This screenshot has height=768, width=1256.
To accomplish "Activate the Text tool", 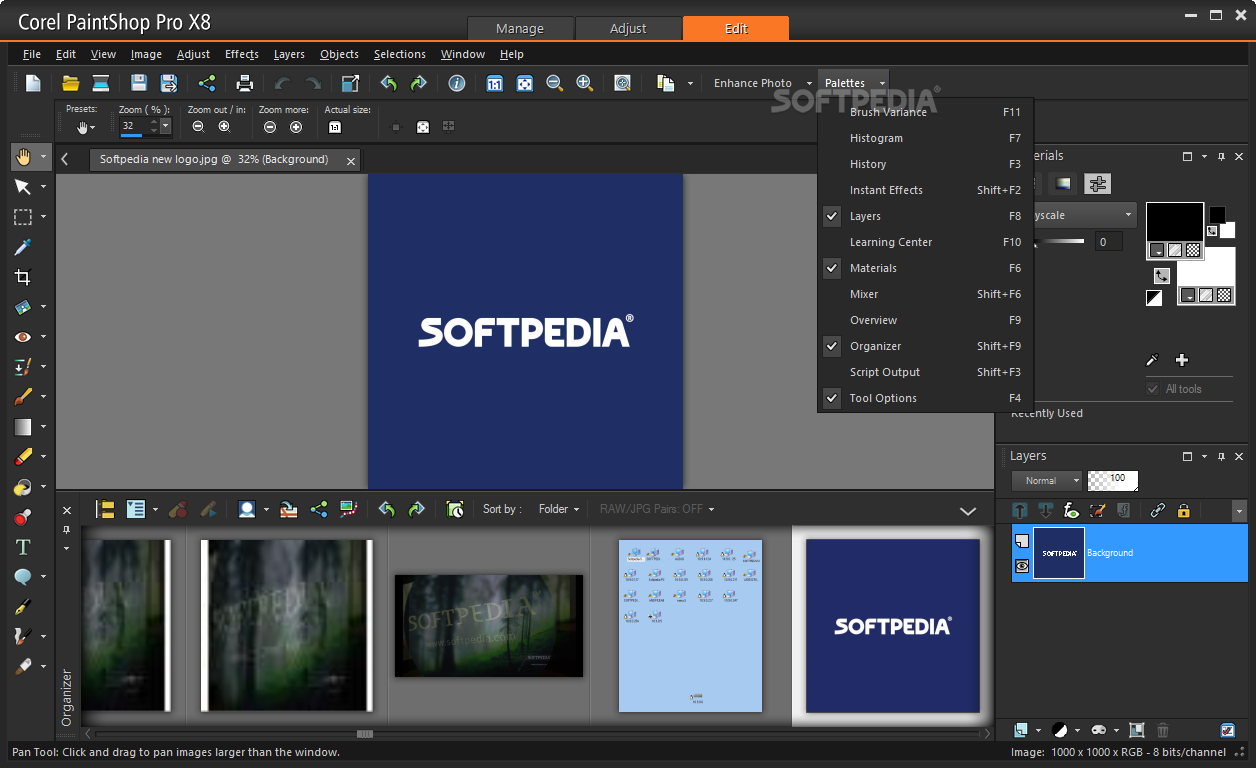I will [x=22, y=547].
